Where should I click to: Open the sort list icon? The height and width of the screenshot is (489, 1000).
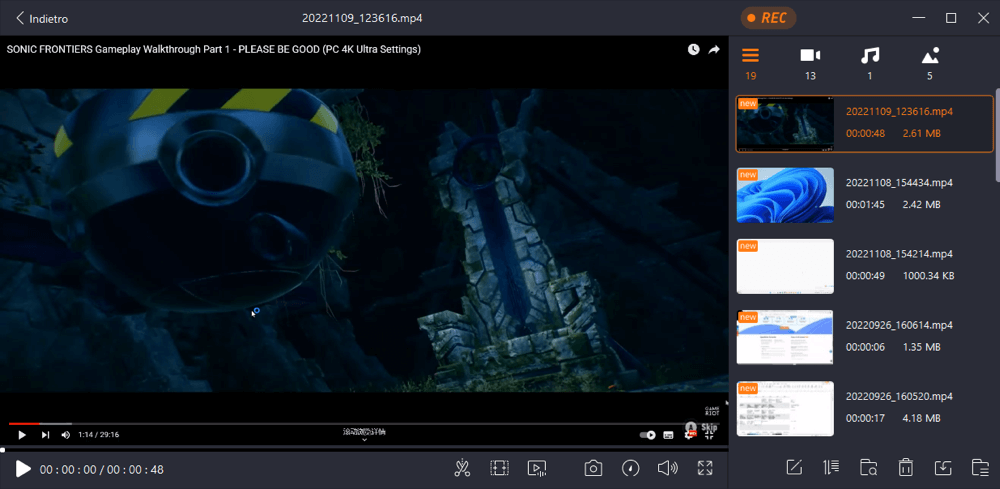pos(831,467)
